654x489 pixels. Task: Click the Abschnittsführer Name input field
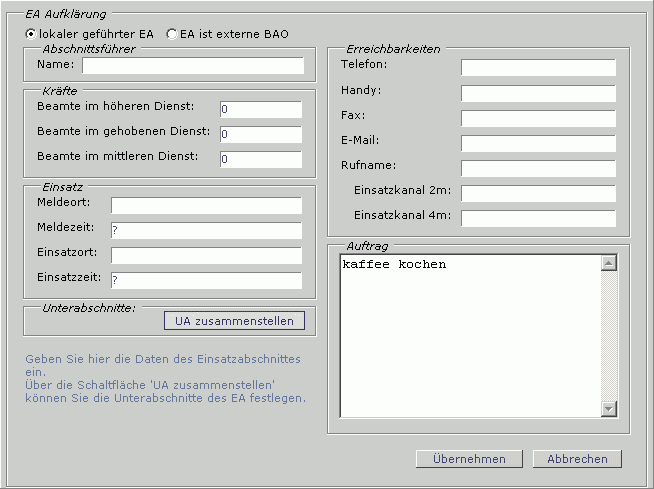point(192,66)
